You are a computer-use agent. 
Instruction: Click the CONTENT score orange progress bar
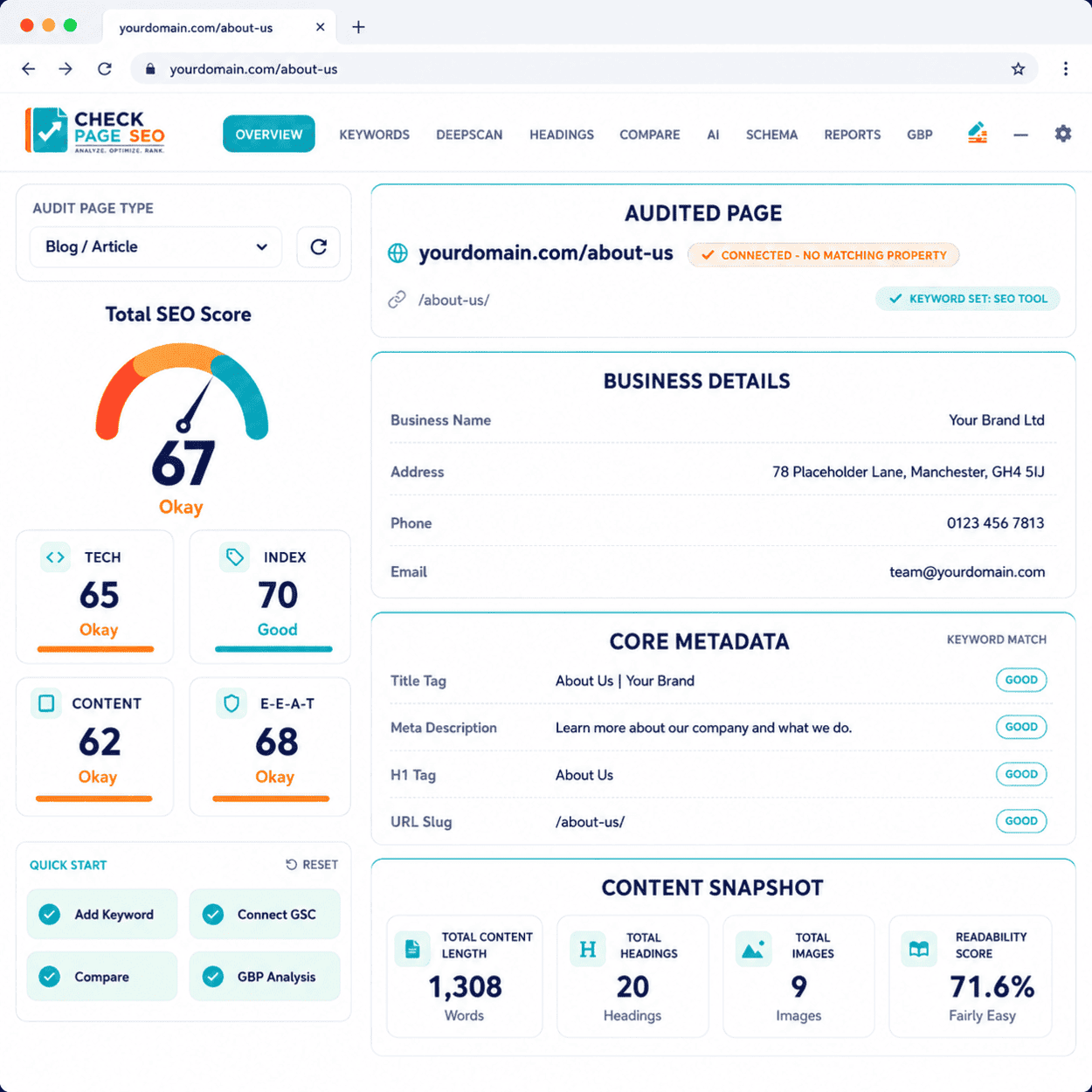[x=93, y=798]
